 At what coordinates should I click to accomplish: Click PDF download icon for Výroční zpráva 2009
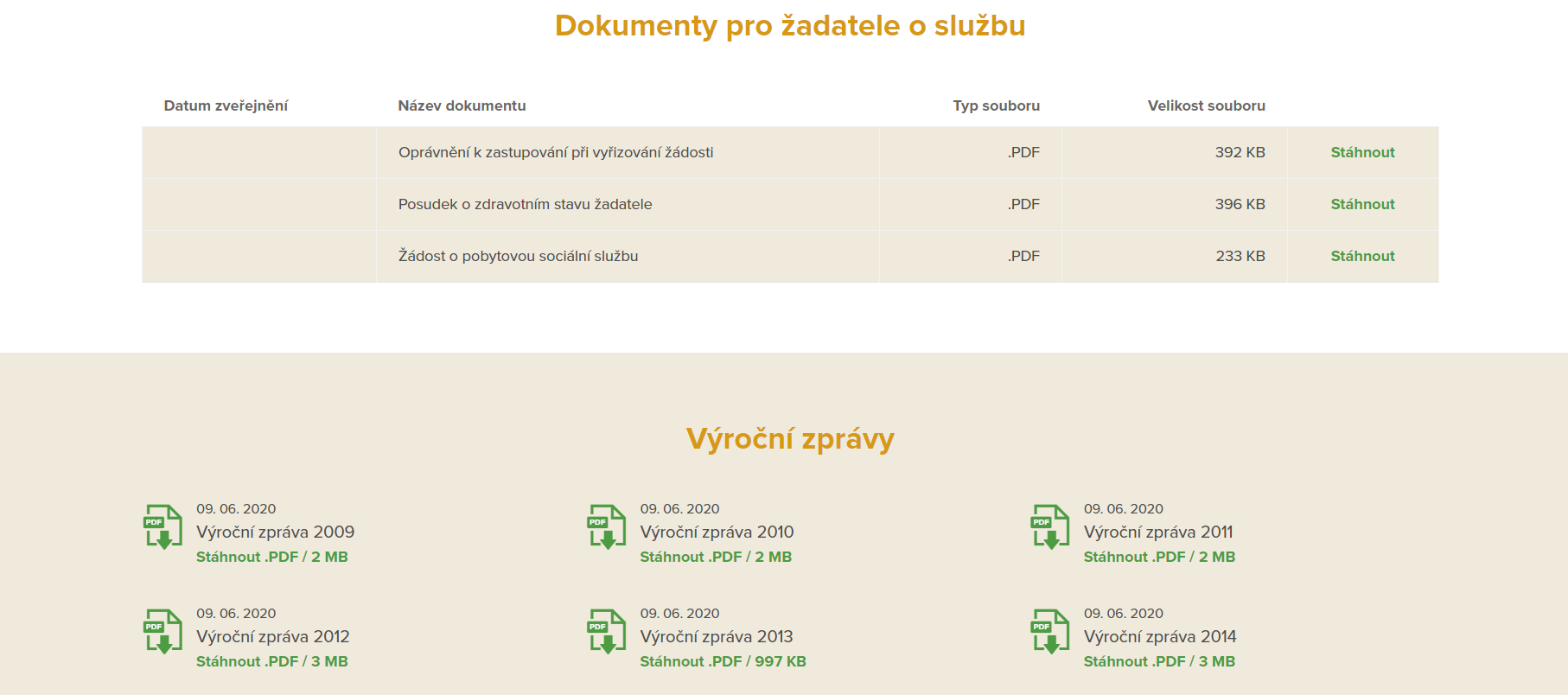coord(163,527)
